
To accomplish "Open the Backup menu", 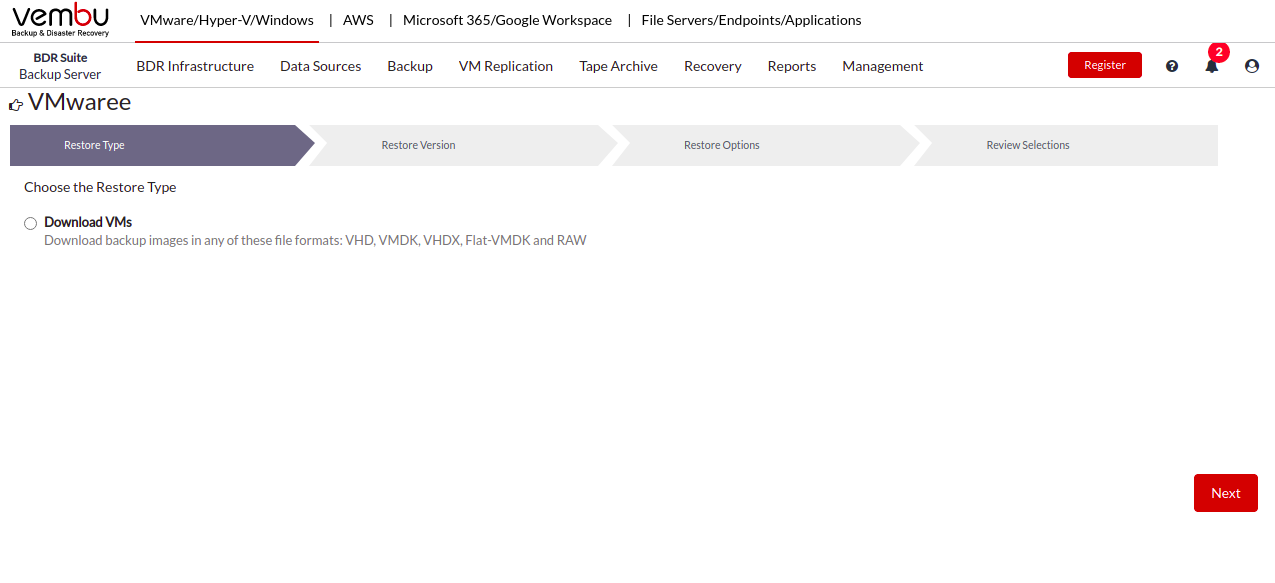I will click(410, 66).
